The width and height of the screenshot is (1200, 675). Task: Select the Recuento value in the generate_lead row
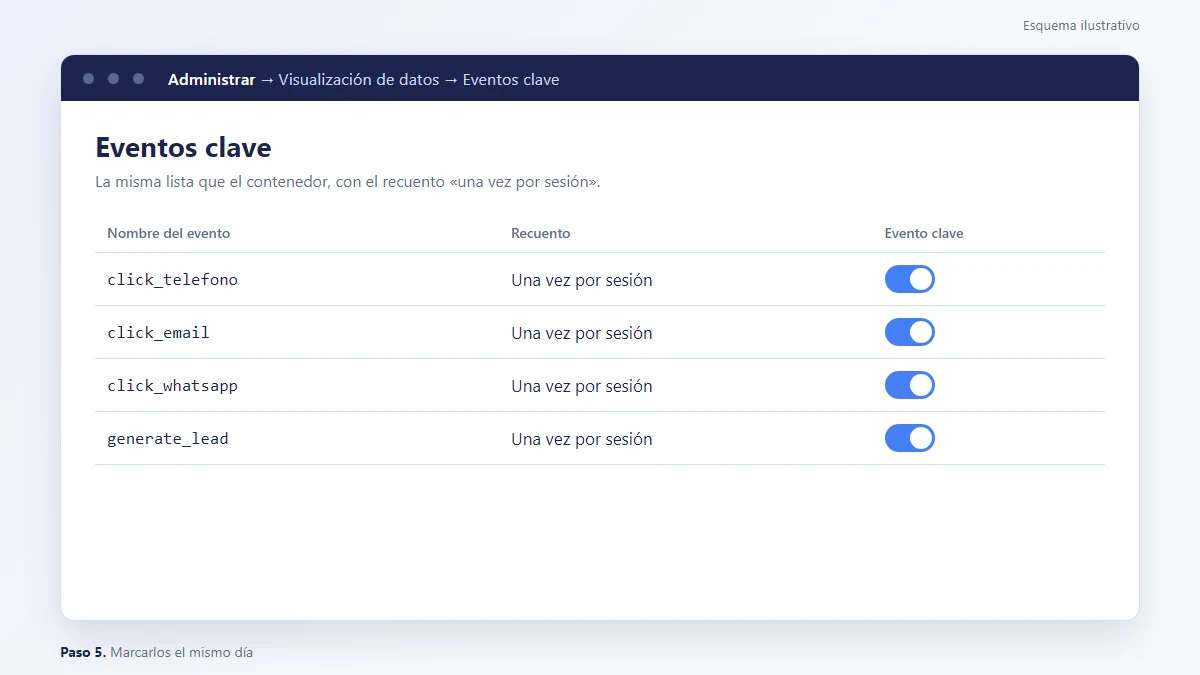click(x=582, y=439)
